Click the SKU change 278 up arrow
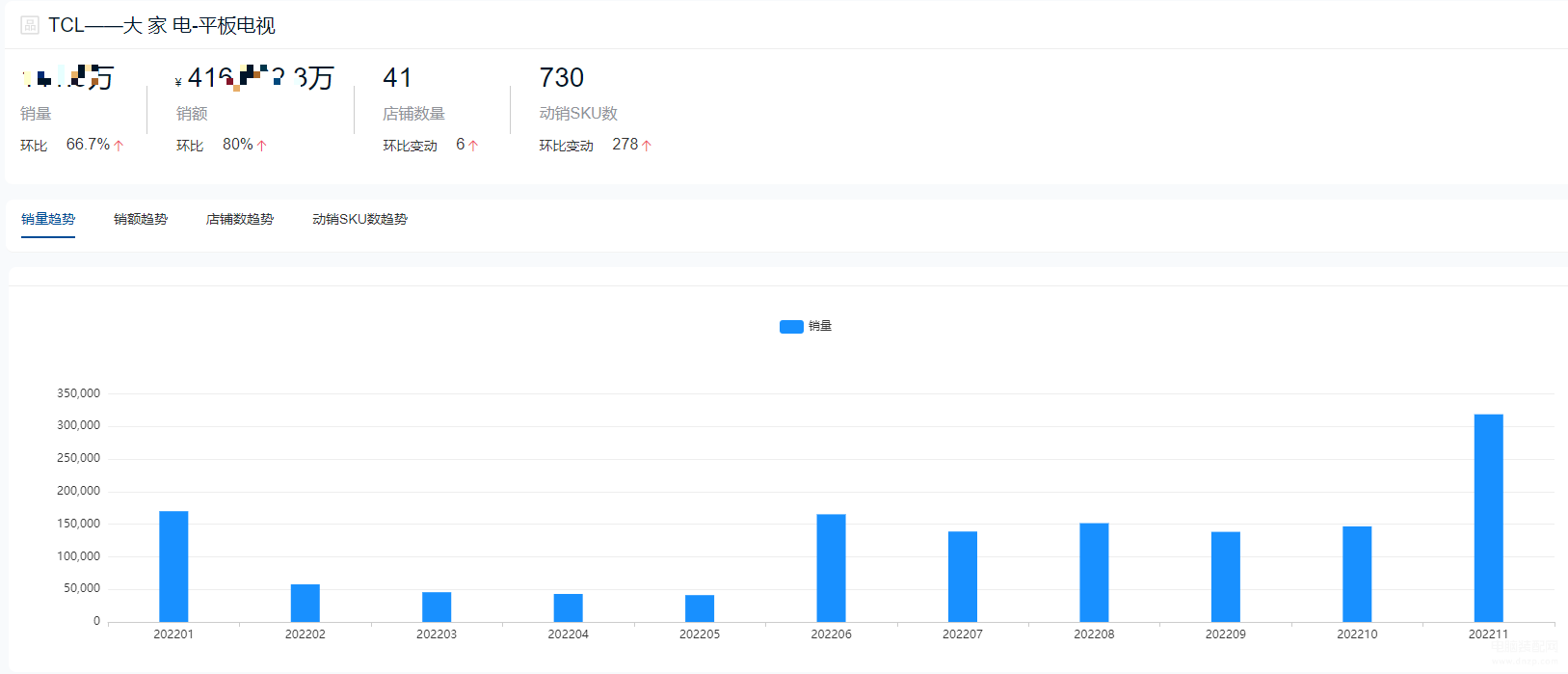Image resolution: width=1568 pixels, height=674 pixels. [x=646, y=146]
